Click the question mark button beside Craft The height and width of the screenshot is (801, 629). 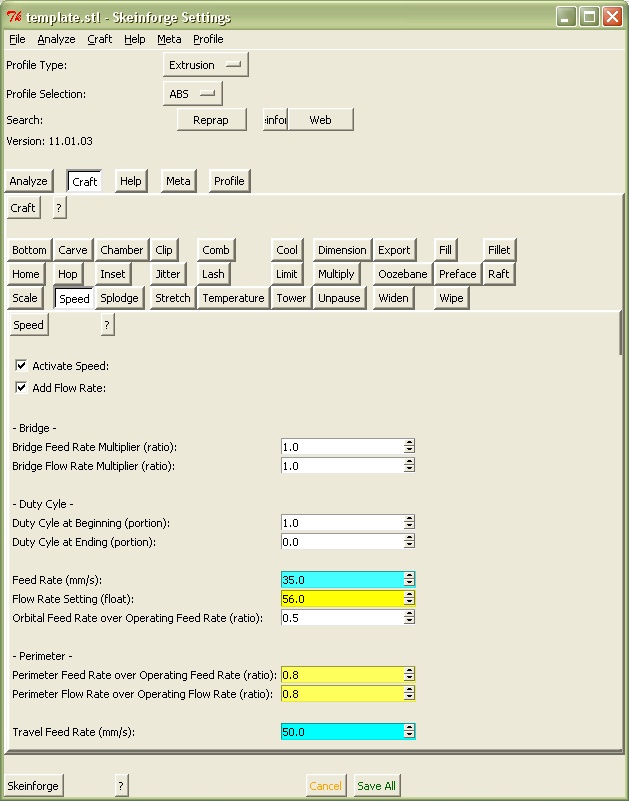59,208
